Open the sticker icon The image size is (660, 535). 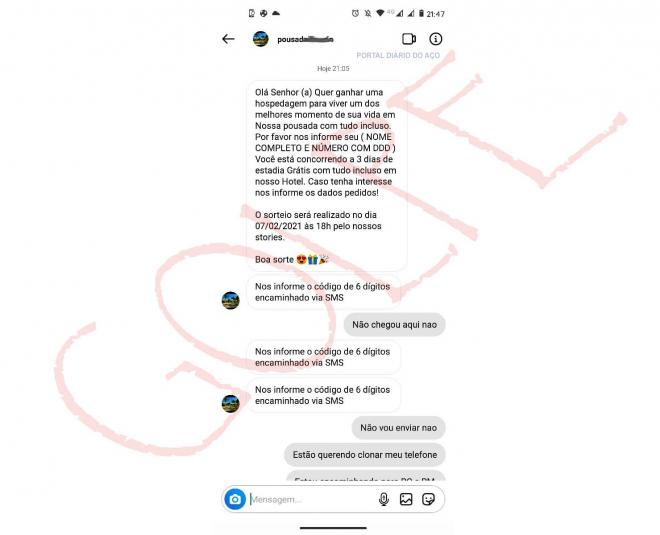[x=428, y=499]
